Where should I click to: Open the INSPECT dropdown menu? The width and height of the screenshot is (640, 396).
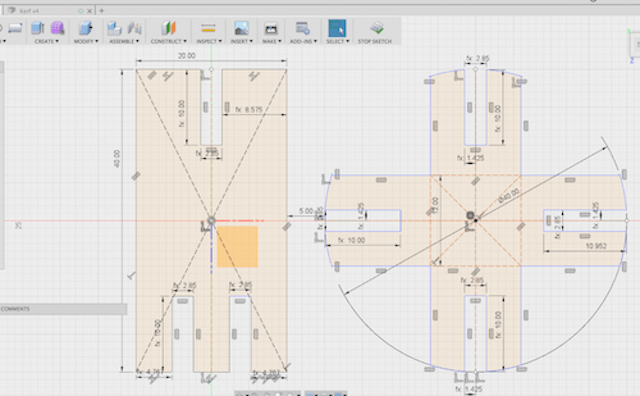[209, 41]
